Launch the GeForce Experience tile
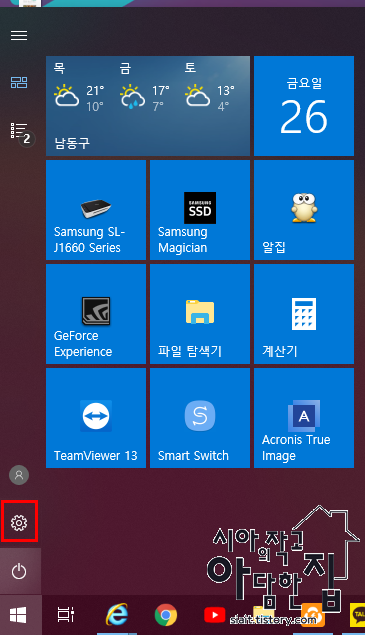The image size is (365, 635). pos(96,314)
